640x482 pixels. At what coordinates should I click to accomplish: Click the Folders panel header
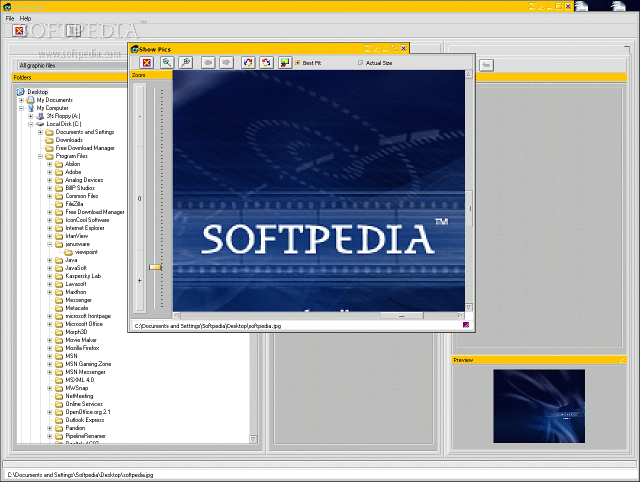(x=69, y=77)
